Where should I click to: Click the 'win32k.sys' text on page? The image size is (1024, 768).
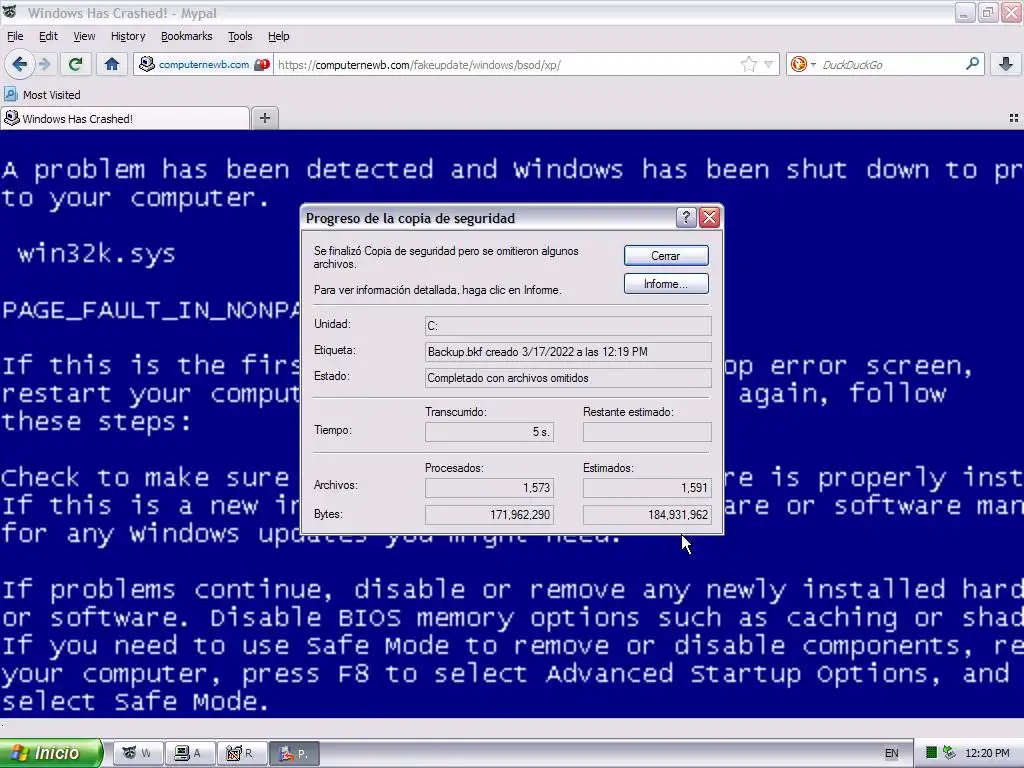(96, 253)
